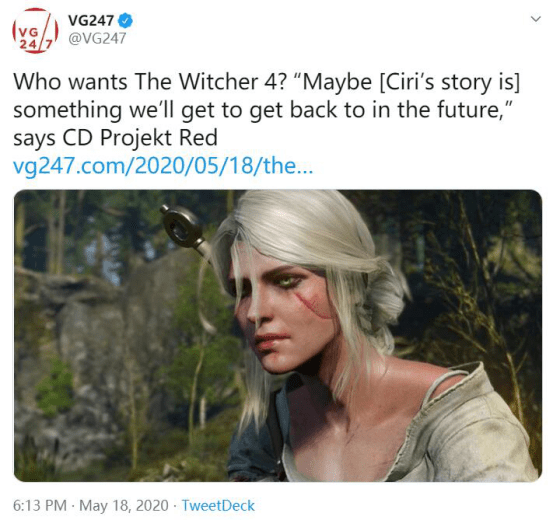Image resolution: width=554 pixels, height=521 pixels.
Task: Open the May 18, 2020 date permalink
Action: 124,505
